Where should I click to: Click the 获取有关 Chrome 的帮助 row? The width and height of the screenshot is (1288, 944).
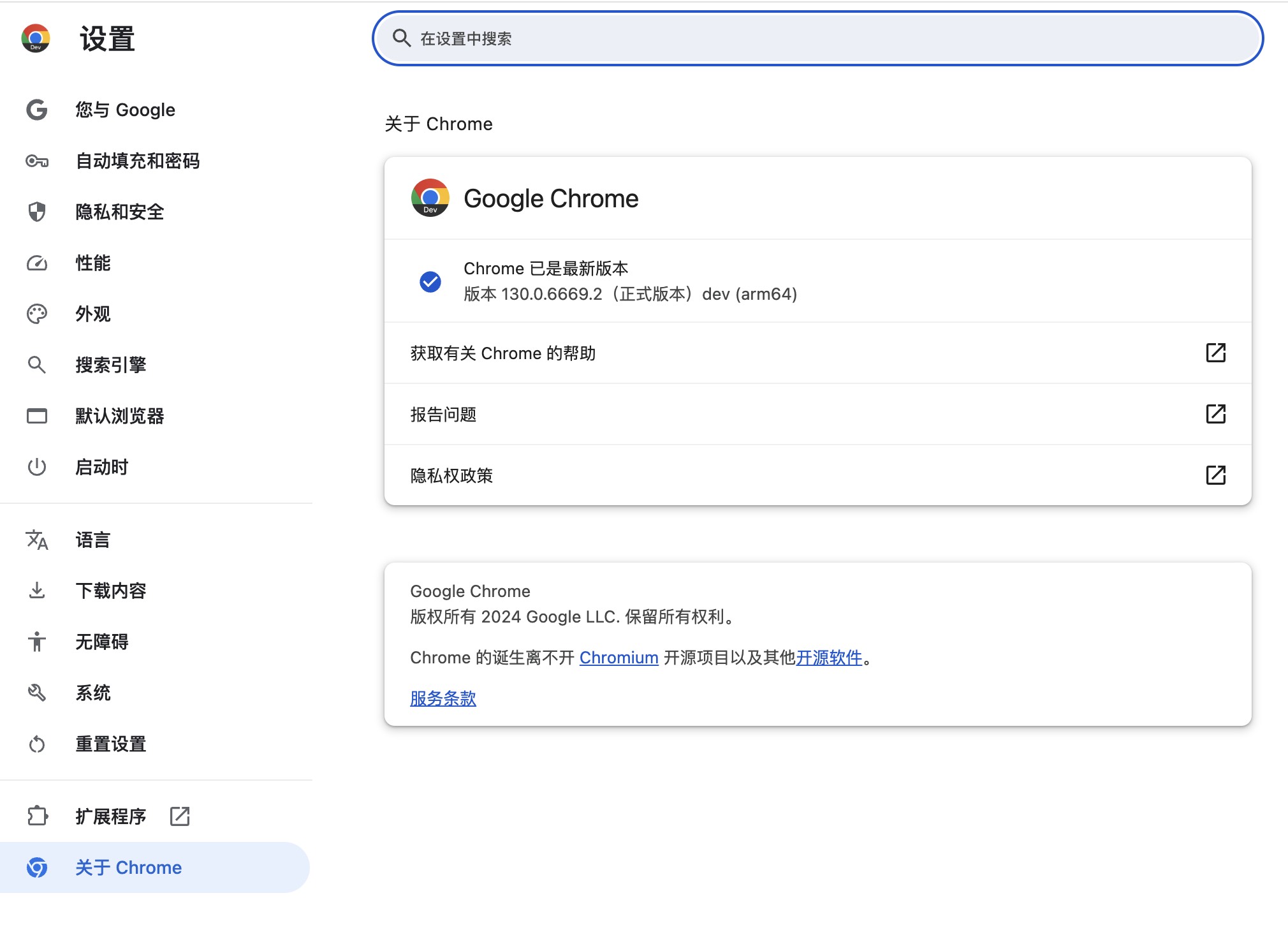click(818, 353)
